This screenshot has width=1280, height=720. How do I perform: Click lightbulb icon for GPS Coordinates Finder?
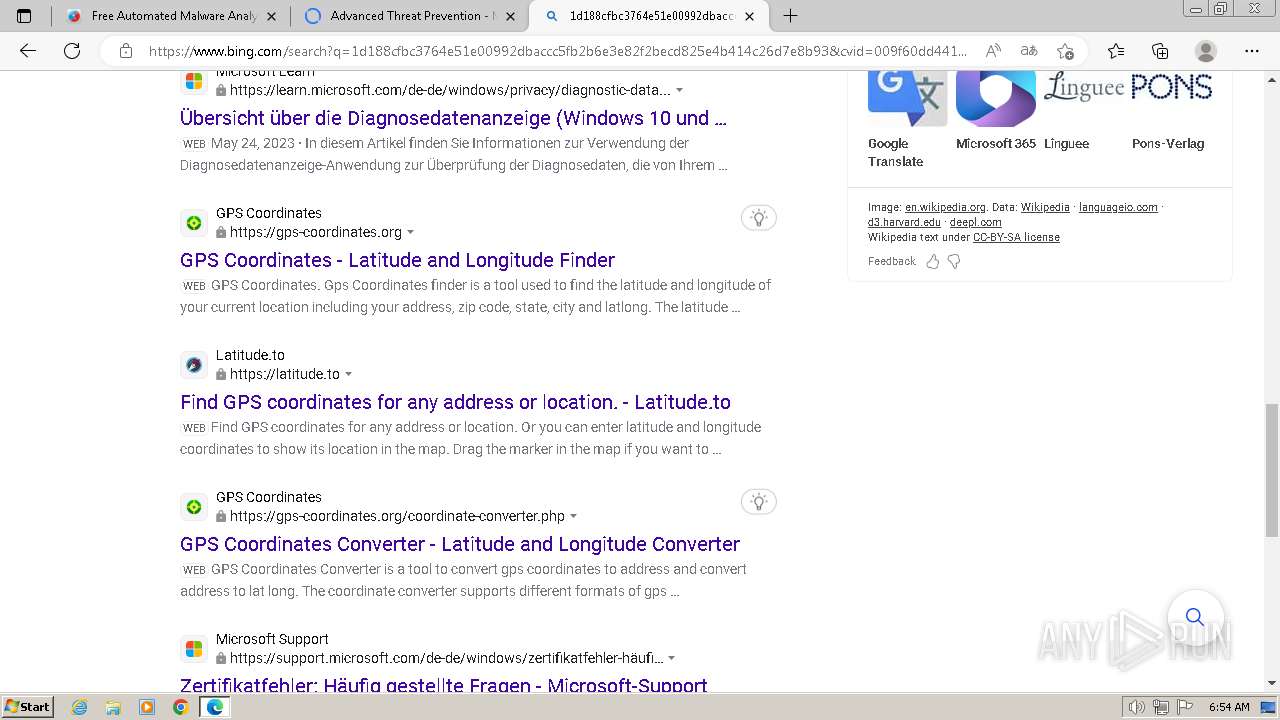click(759, 218)
